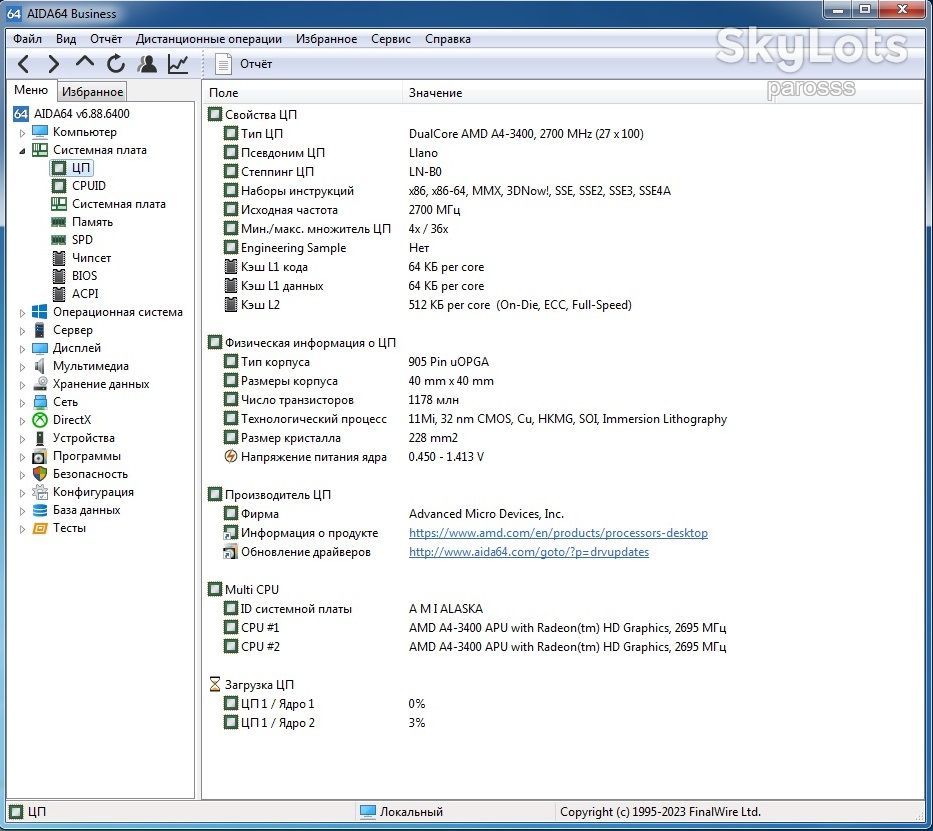Go forward with the right arrow toolbar icon
Screen dimensions: 933x831
[54, 64]
